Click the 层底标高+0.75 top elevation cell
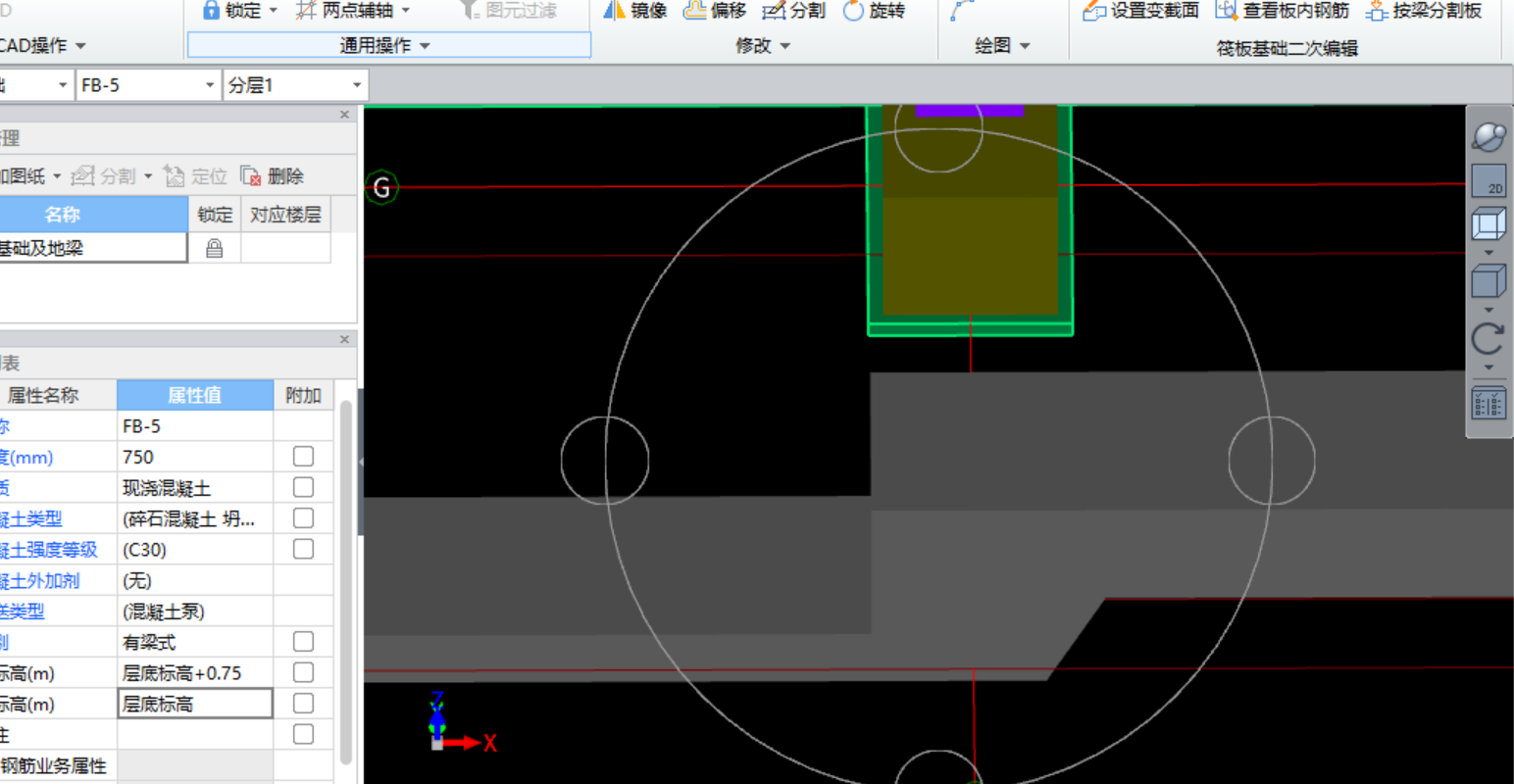This screenshot has height=784, width=1514. click(195, 672)
